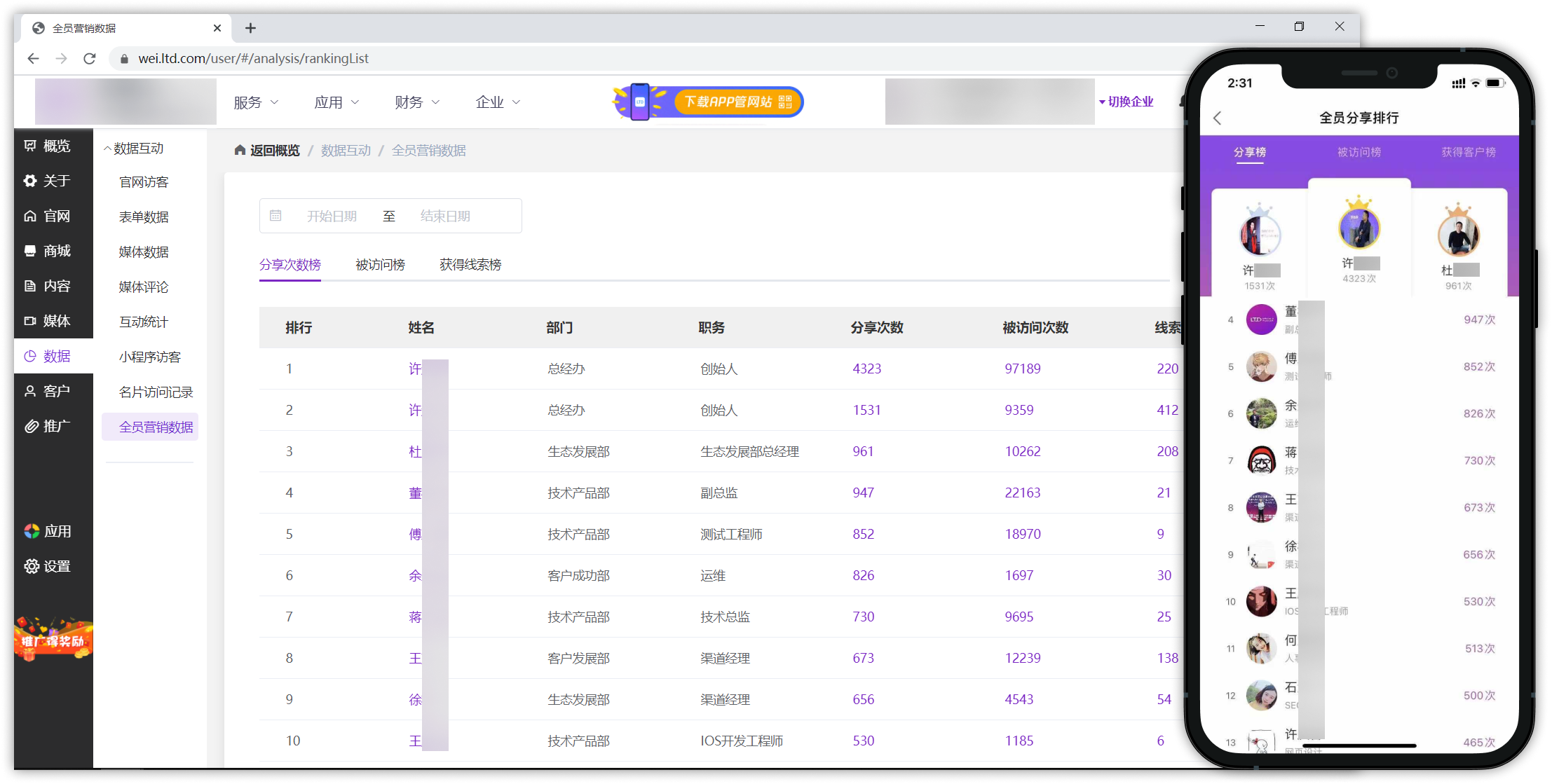Click the 概览 overview sidebar icon
1552x784 pixels.
click(x=30, y=146)
